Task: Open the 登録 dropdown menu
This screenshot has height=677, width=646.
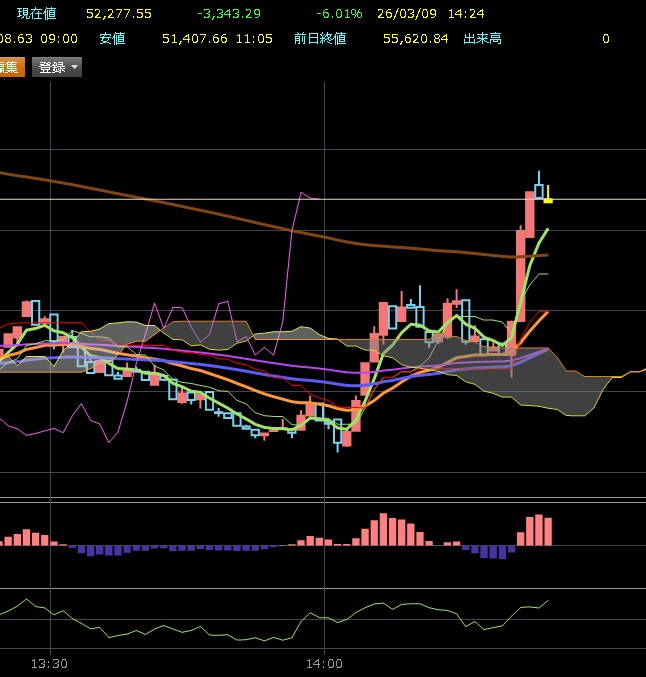Action: pos(57,67)
